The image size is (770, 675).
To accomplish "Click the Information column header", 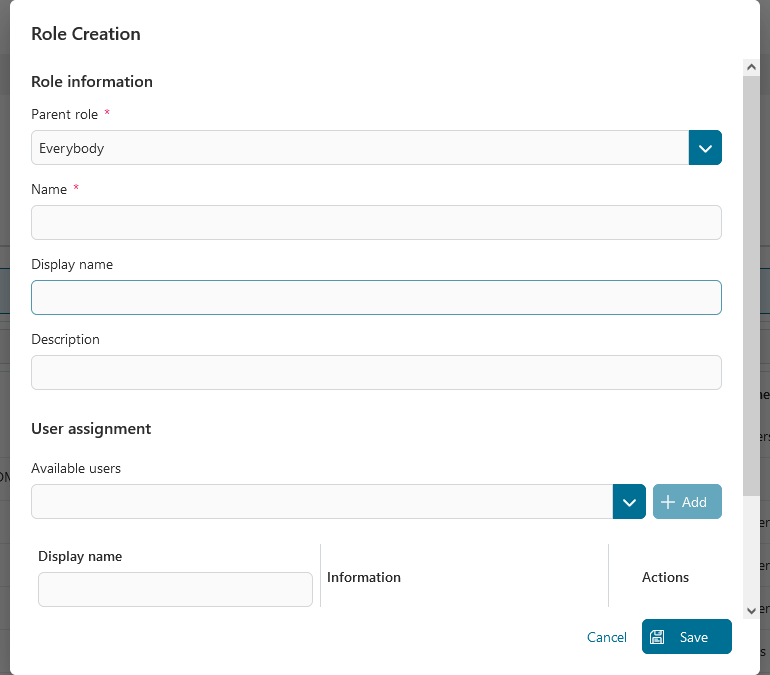I will point(364,577).
